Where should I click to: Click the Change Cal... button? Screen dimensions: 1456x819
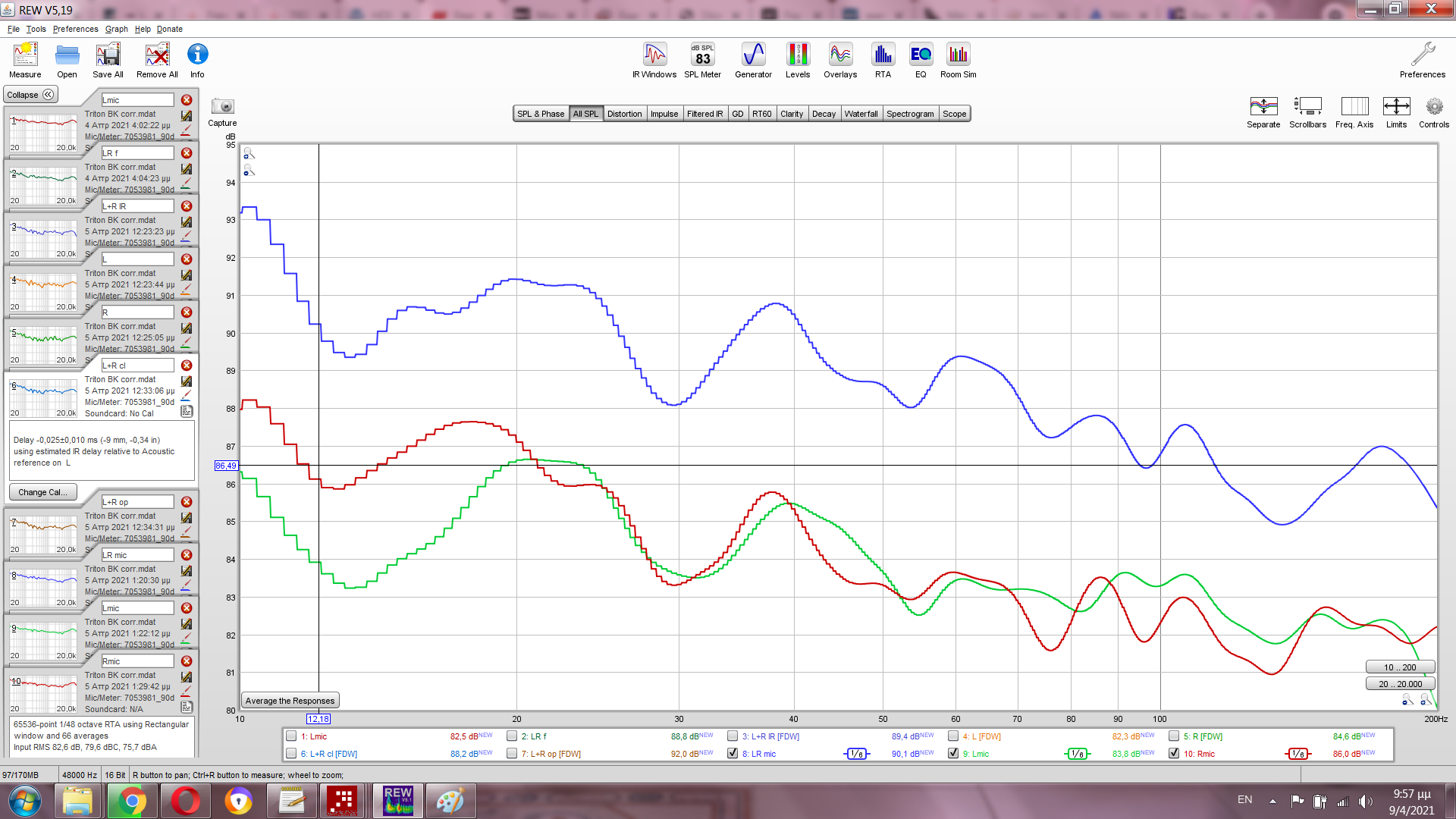42,492
